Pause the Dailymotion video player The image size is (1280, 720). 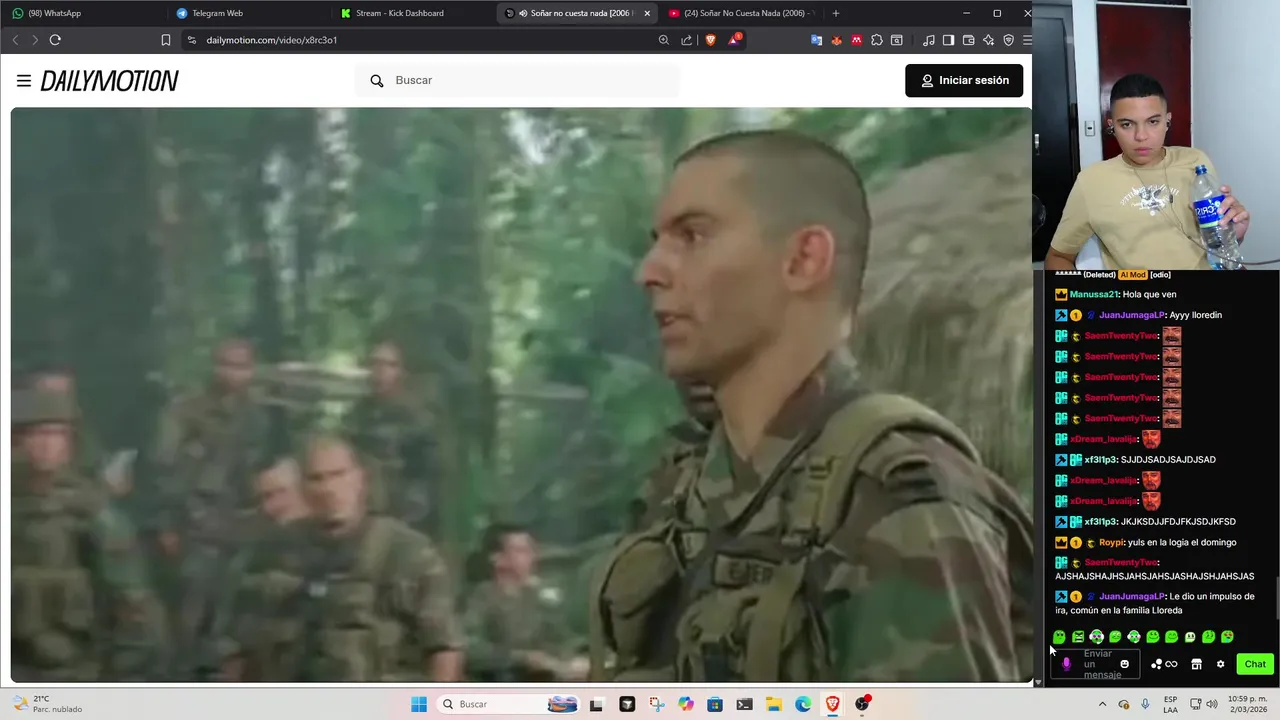click(x=521, y=395)
